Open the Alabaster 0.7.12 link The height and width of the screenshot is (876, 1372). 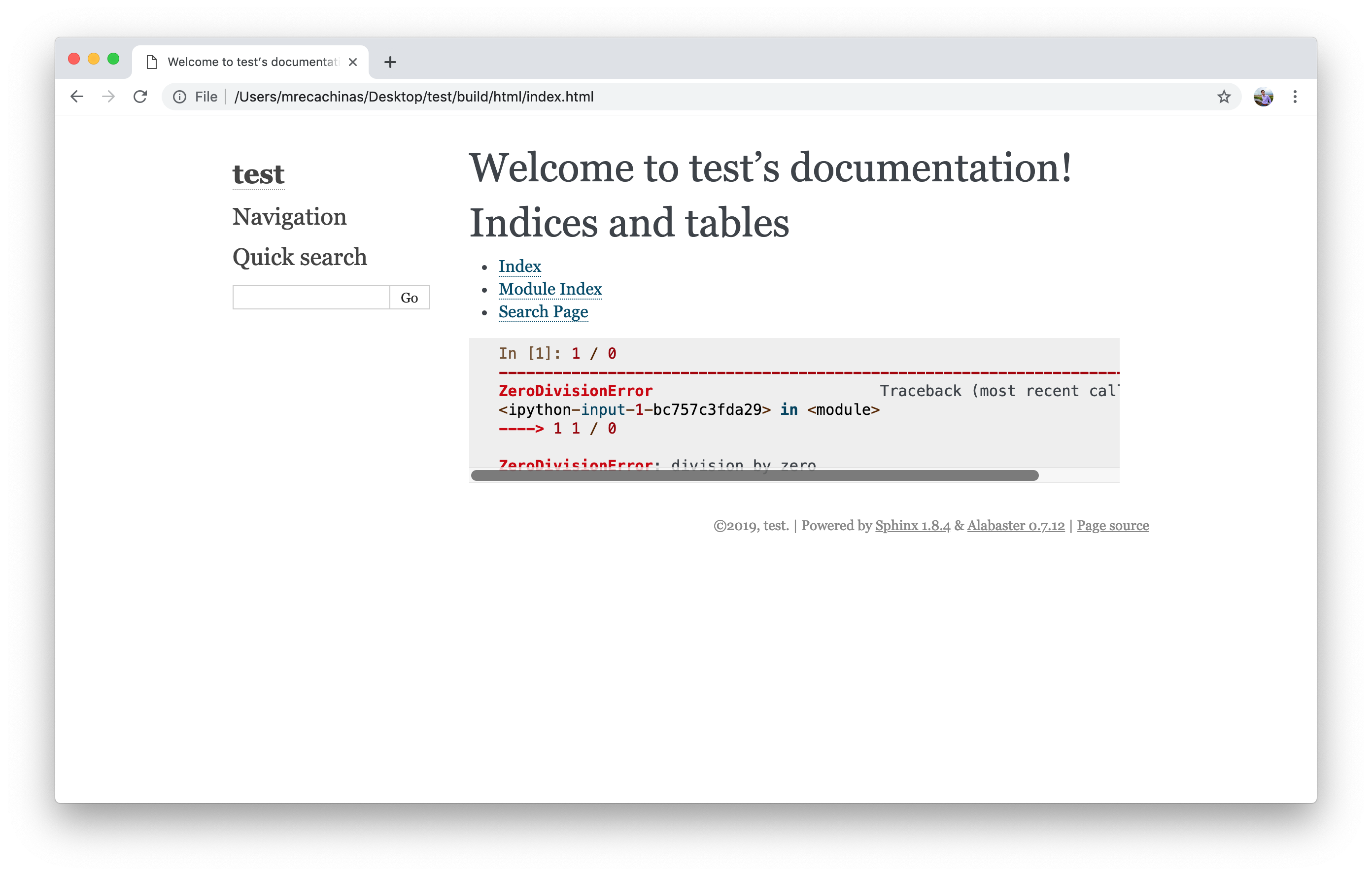pos(1015,525)
